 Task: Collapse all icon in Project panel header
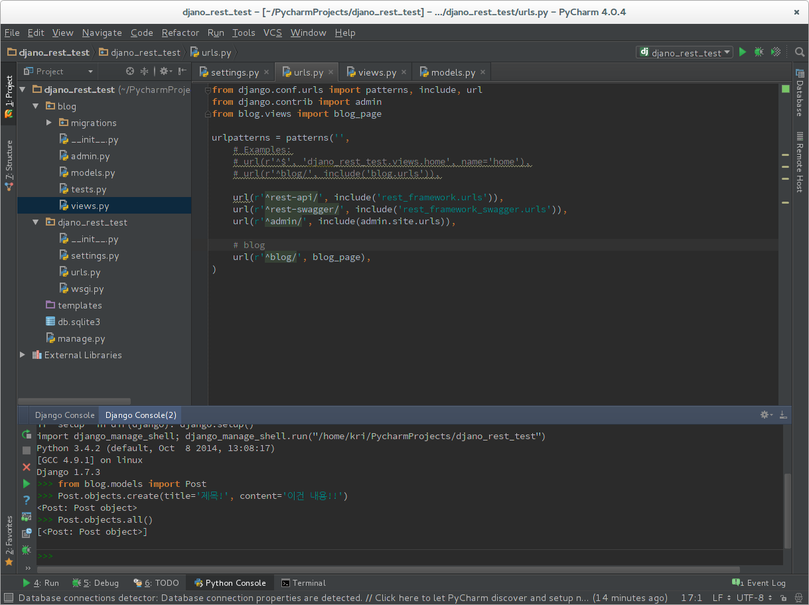144,71
